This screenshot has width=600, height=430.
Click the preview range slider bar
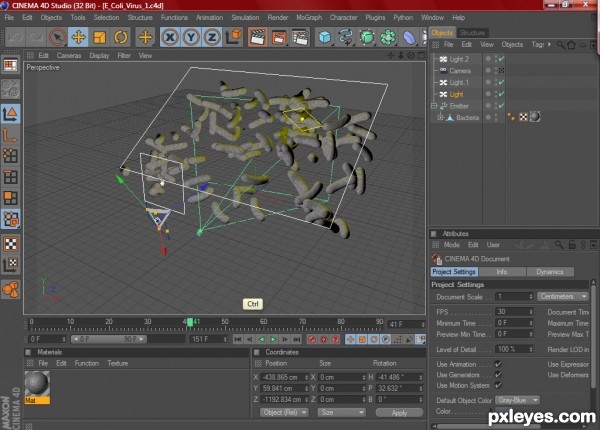109,339
